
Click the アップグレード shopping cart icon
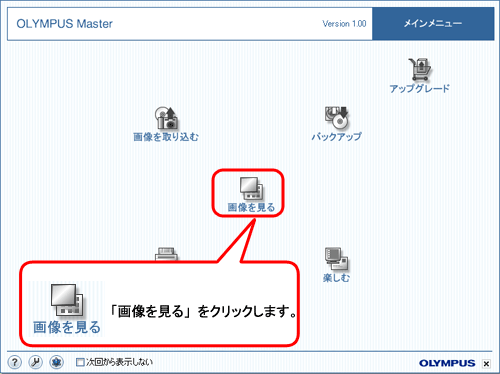[420, 69]
